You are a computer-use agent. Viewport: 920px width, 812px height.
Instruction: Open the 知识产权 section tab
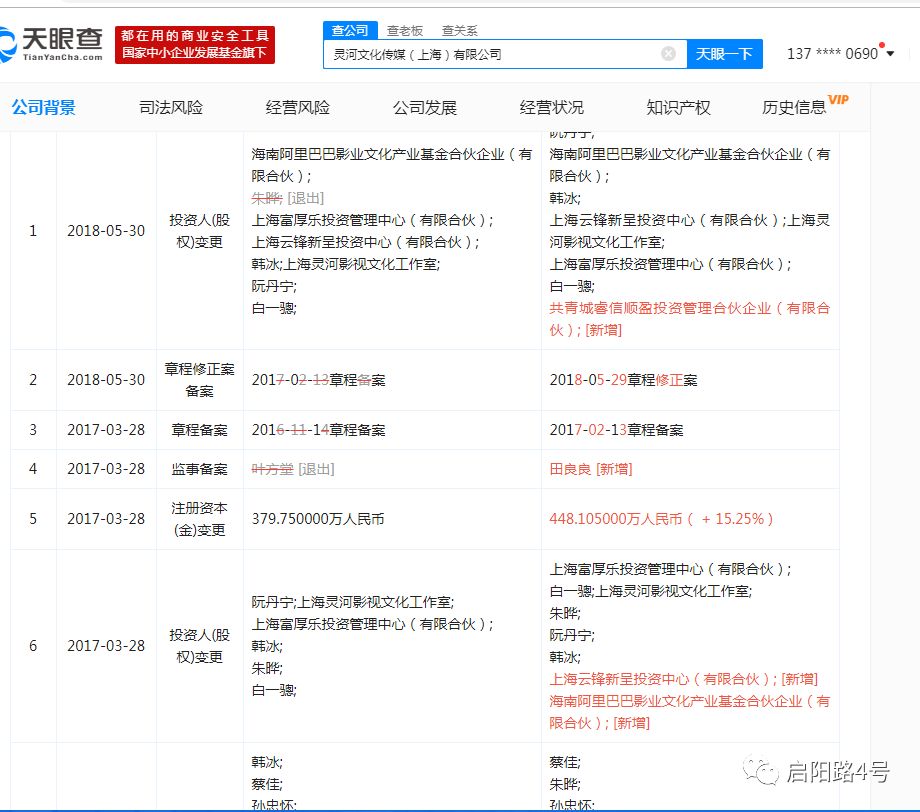pos(678,107)
